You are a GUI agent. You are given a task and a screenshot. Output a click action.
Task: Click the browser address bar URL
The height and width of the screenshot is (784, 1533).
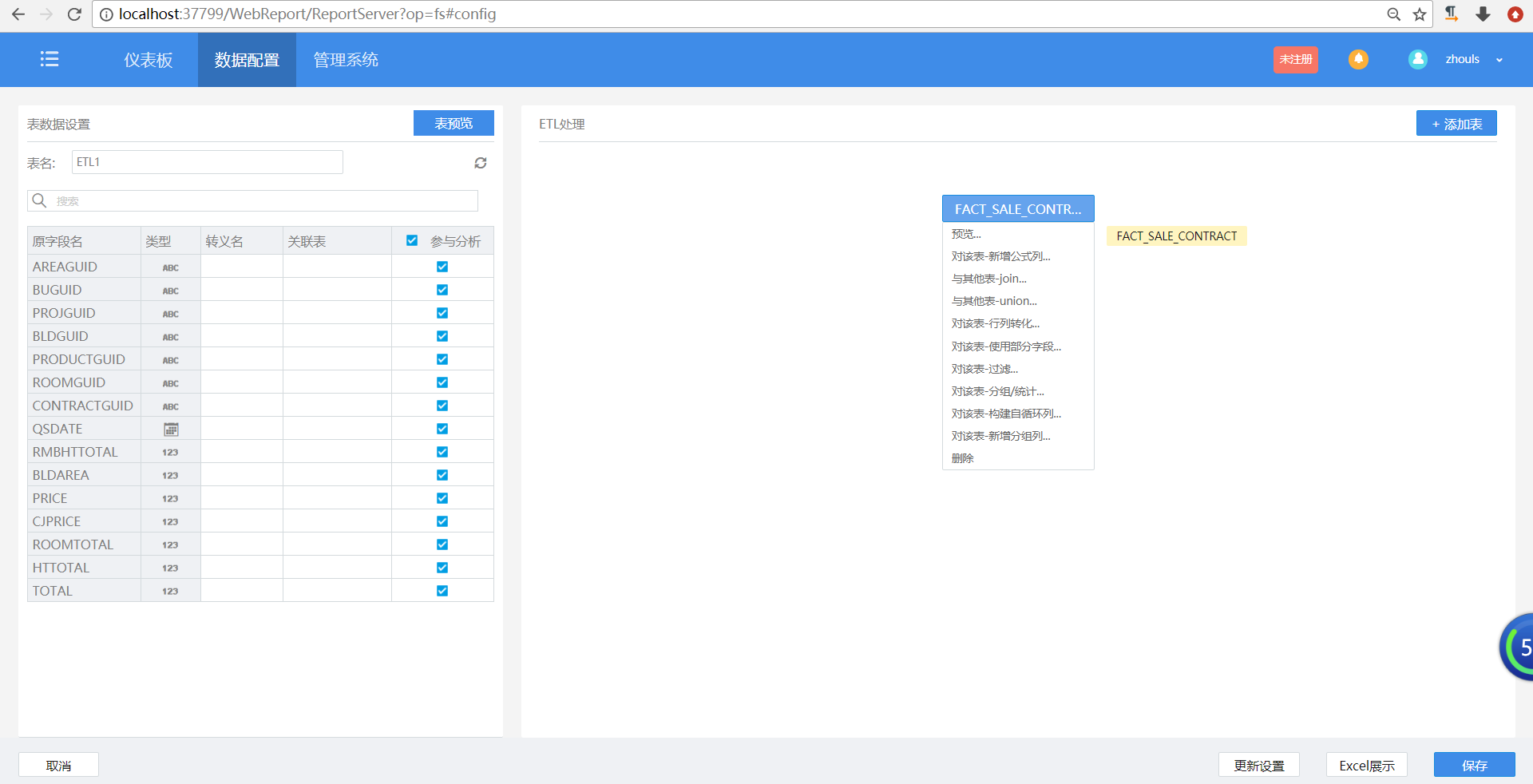click(x=307, y=14)
